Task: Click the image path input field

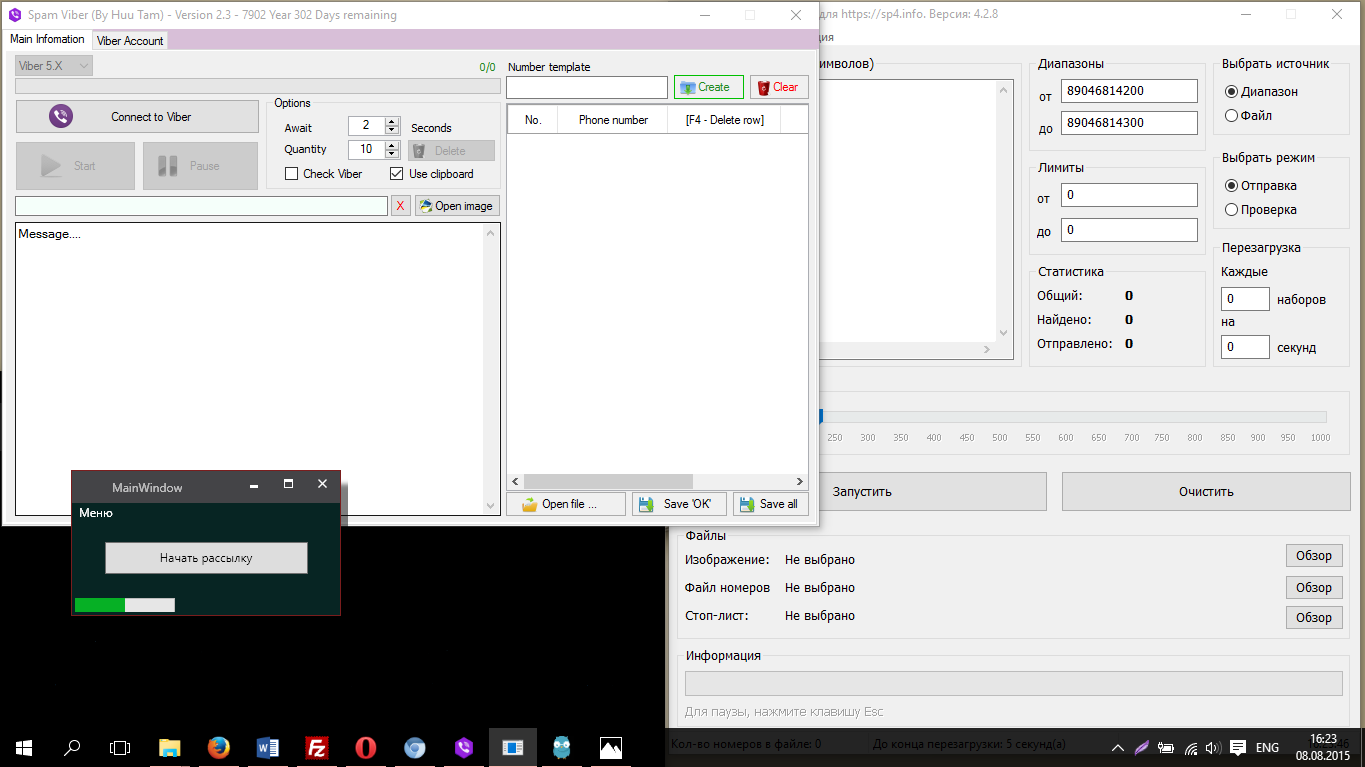Action: tap(201, 206)
